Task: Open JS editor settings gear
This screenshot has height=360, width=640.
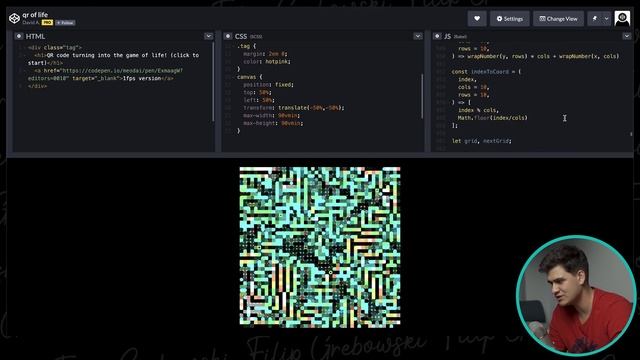Action: [x=437, y=36]
